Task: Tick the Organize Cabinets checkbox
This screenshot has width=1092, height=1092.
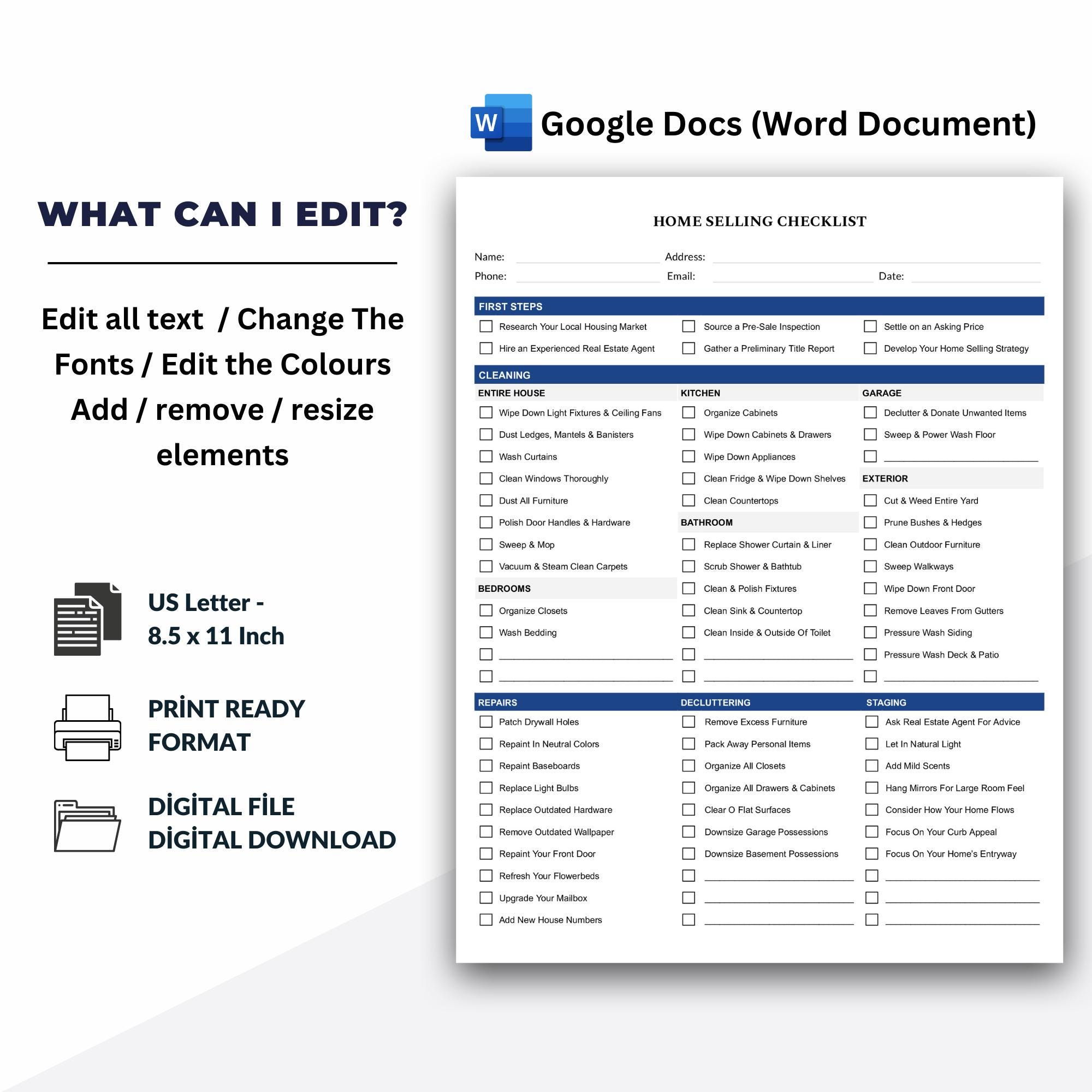Action: pos(689,413)
